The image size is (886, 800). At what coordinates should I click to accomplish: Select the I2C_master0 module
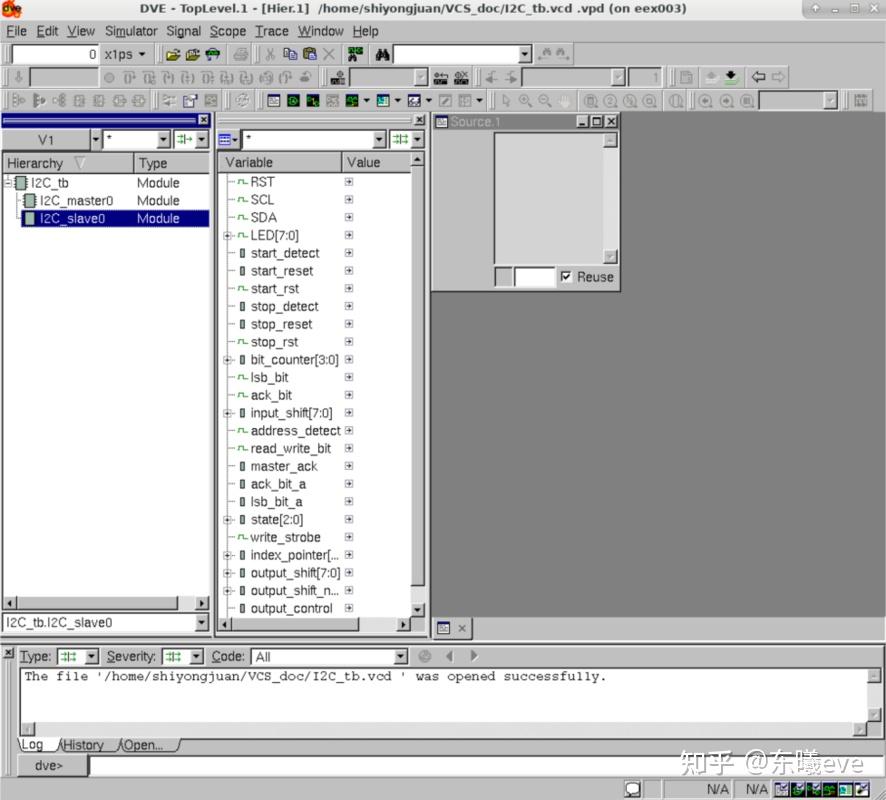pos(76,201)
